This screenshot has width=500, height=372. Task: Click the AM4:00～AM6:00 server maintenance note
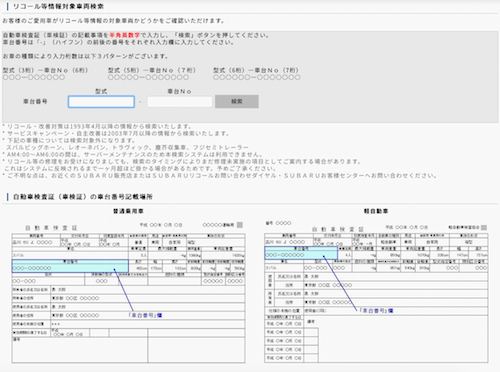133,154
